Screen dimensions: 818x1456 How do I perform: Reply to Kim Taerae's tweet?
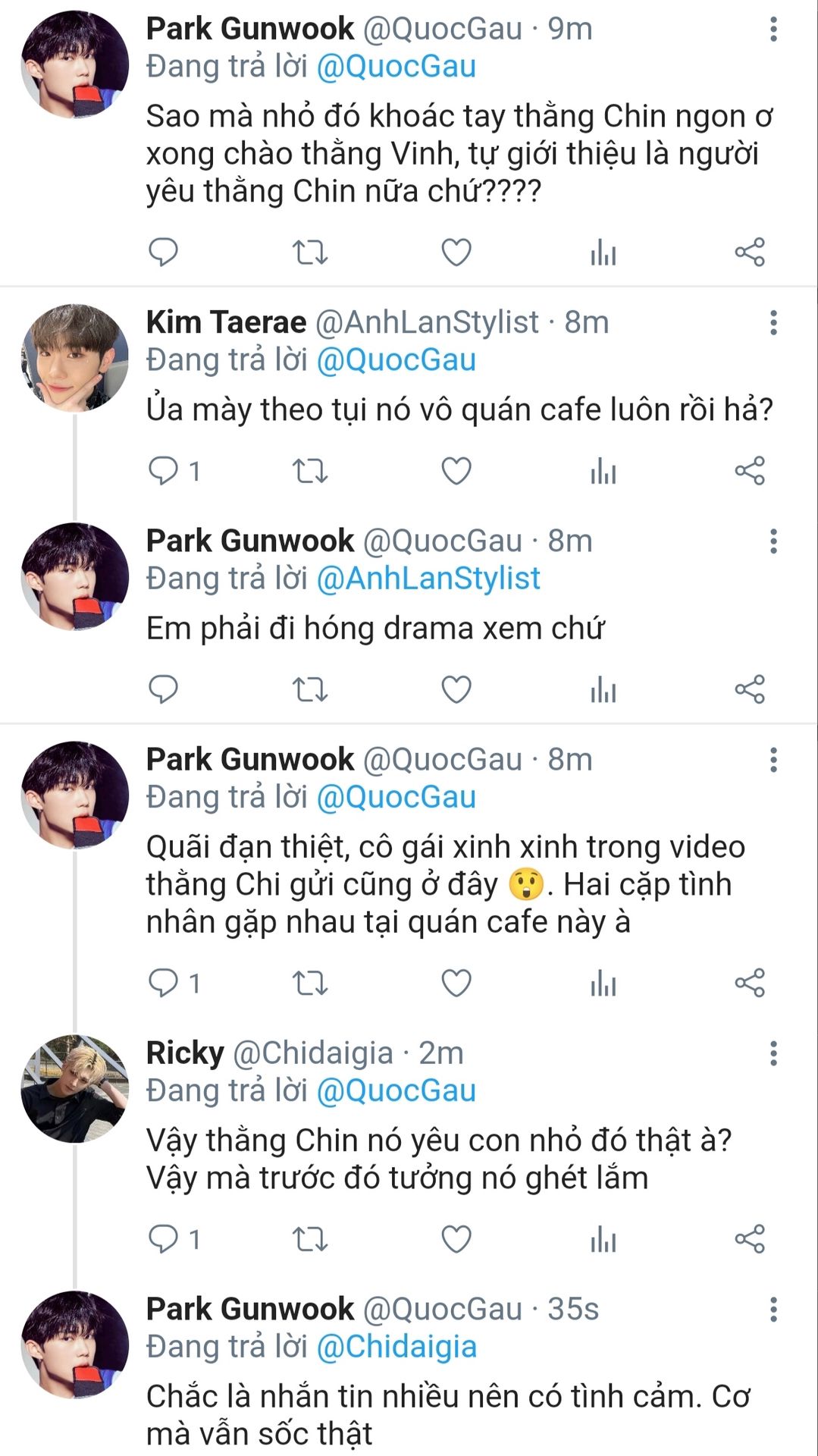[x=163, y=471]
